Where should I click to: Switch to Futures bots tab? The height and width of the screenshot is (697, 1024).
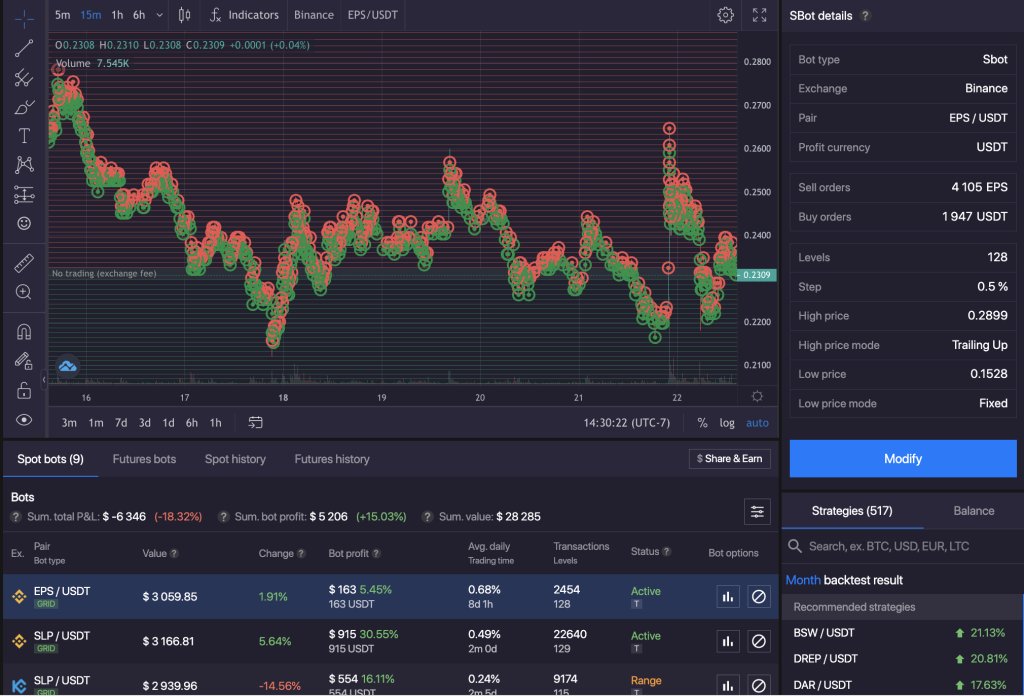(144, 459)
